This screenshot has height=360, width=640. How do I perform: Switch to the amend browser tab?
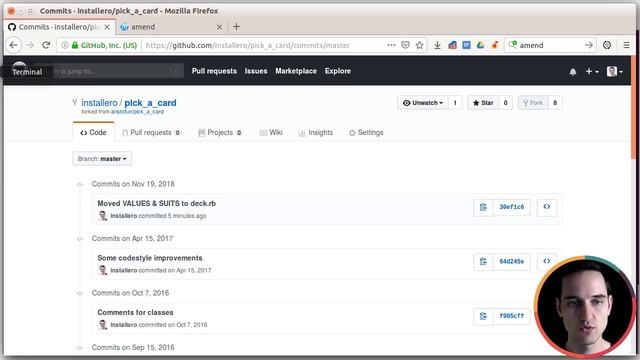tap(171, 27)
